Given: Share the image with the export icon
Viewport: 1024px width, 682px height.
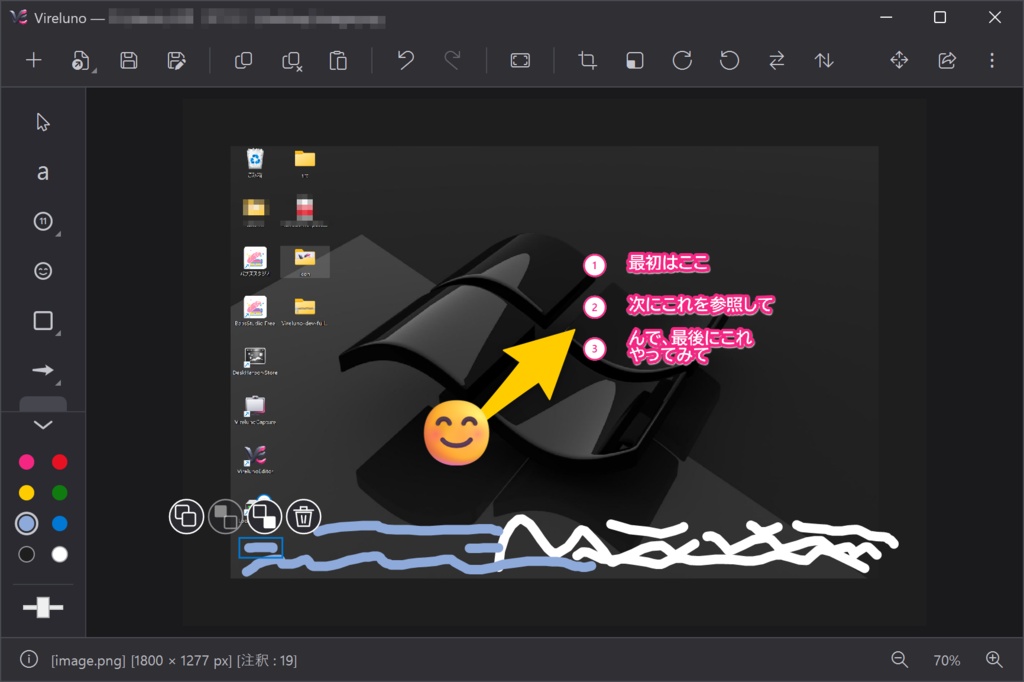Looking at the screenshot, I should tap(947, 61).
